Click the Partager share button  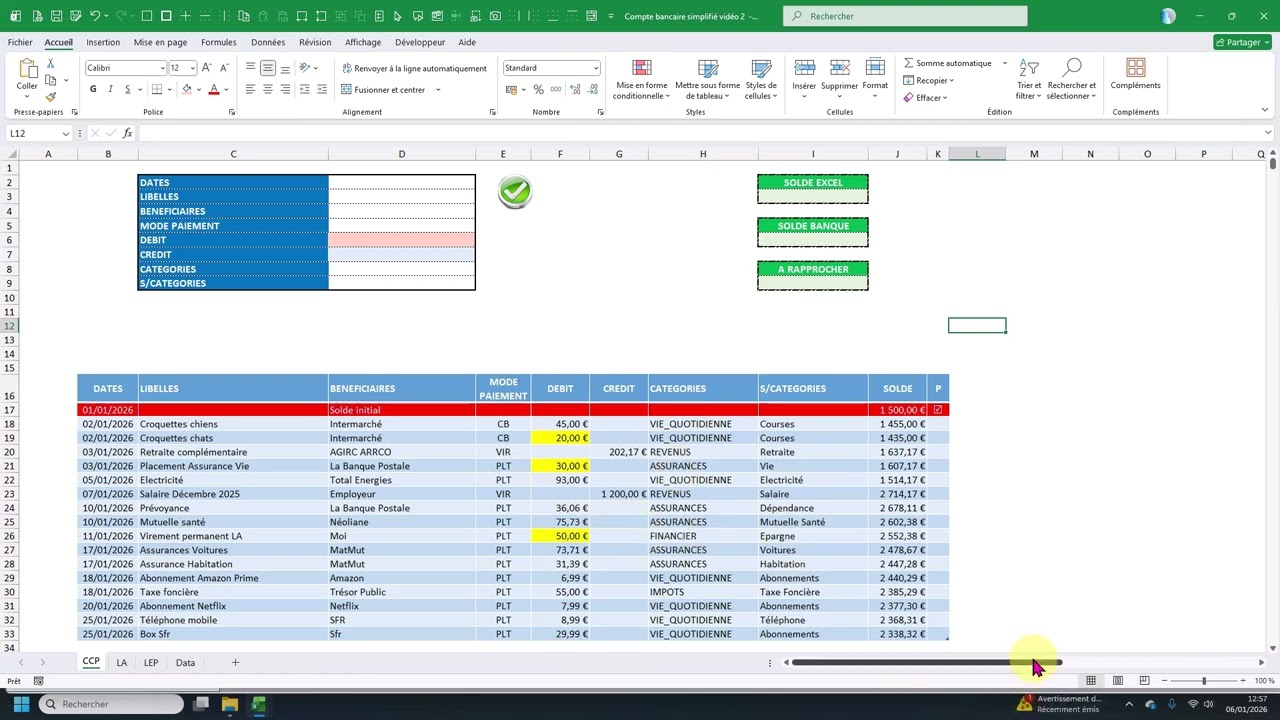[x=1242, y=42]
